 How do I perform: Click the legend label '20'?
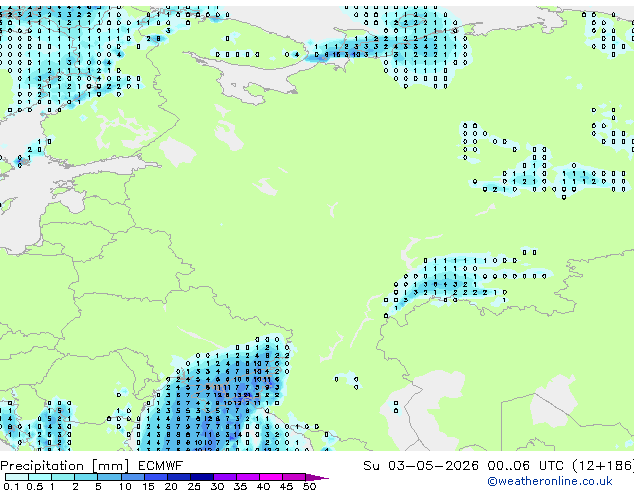click(x=171, y=486)
